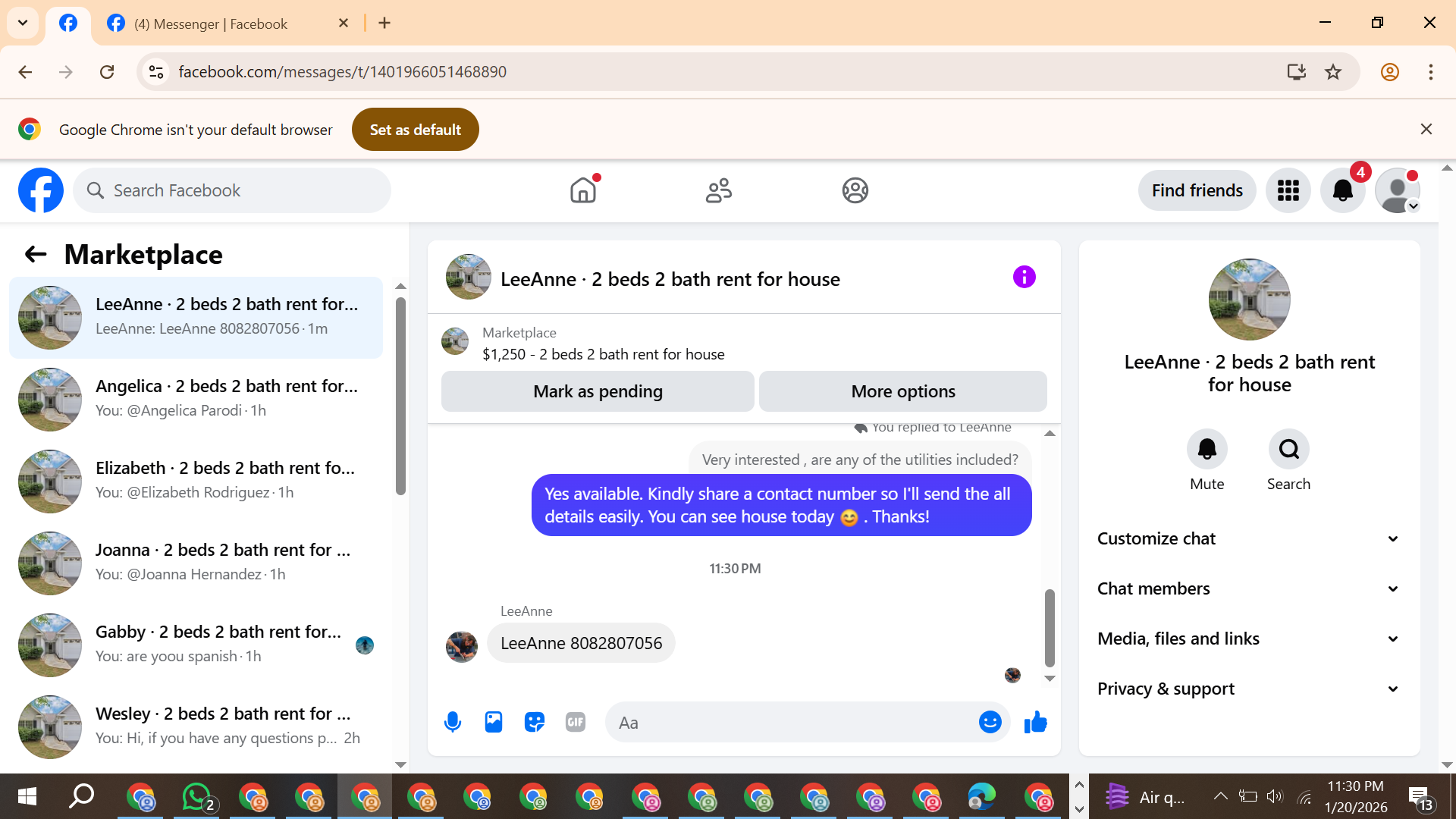Open the Angelica conversation
Image resolution: width=1456 pixels, height=819 pixels.
196,399
